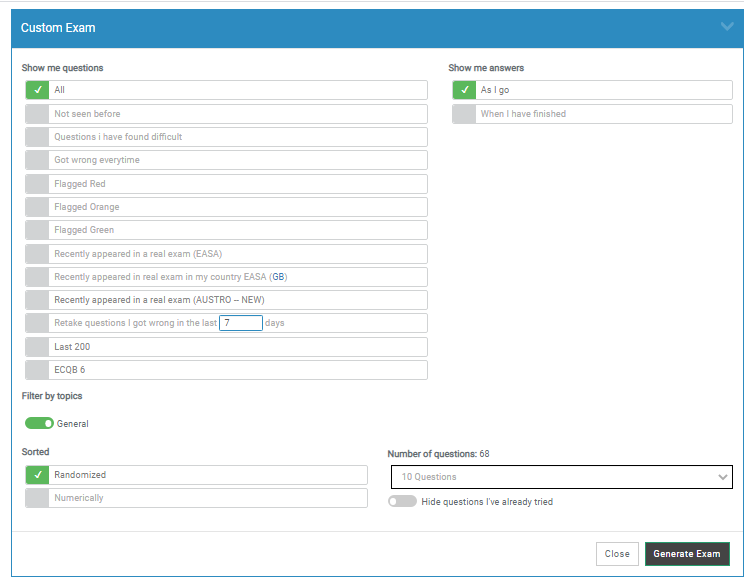Choose the 'ECQB 6' option

coord(38,370)
